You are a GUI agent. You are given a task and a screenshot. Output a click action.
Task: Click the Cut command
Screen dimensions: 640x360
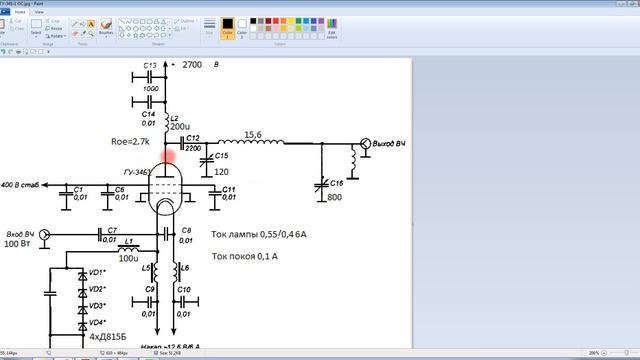coord(15,21)
